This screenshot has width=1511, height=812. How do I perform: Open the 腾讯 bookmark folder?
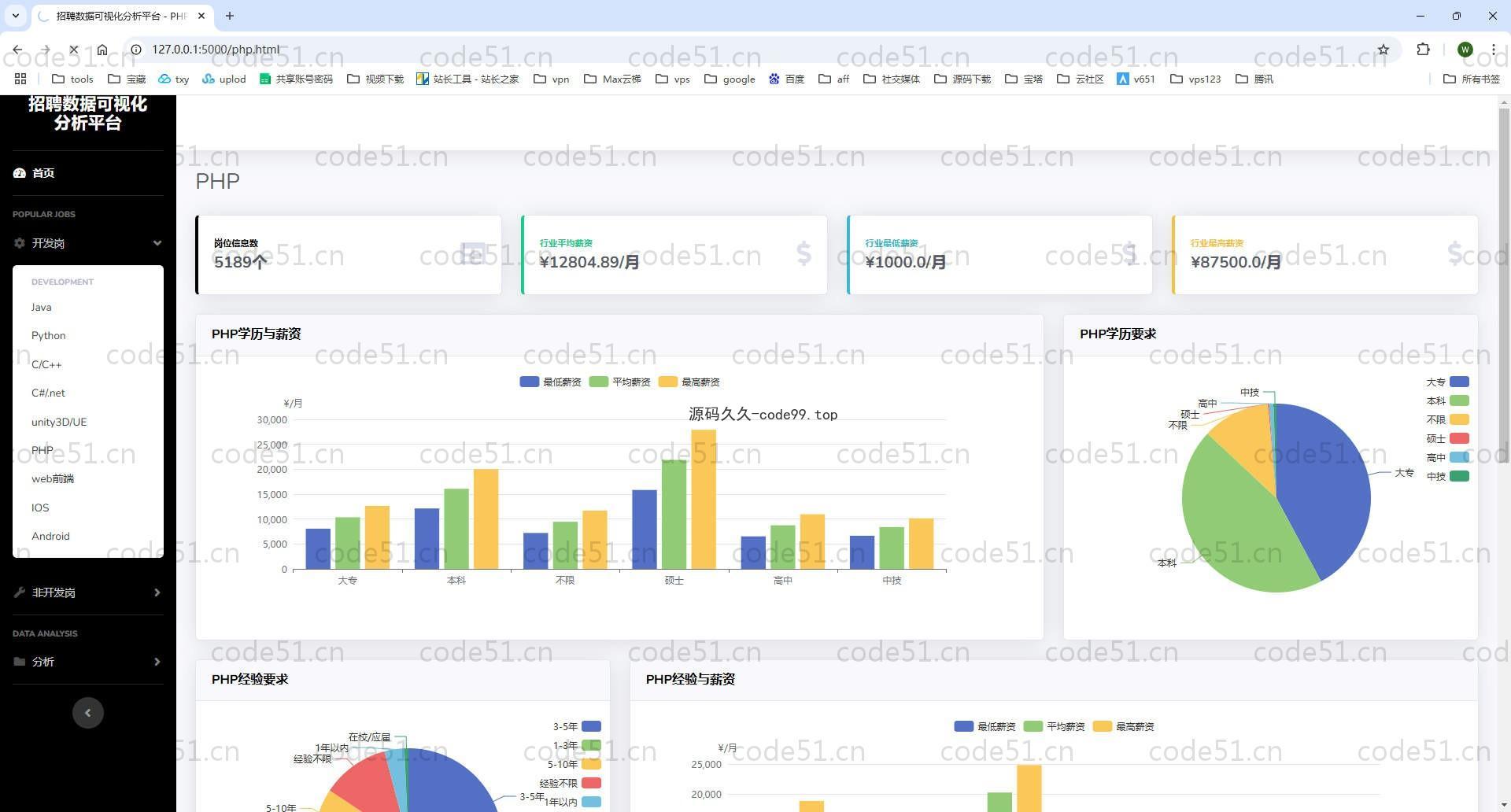(1254, 79)
